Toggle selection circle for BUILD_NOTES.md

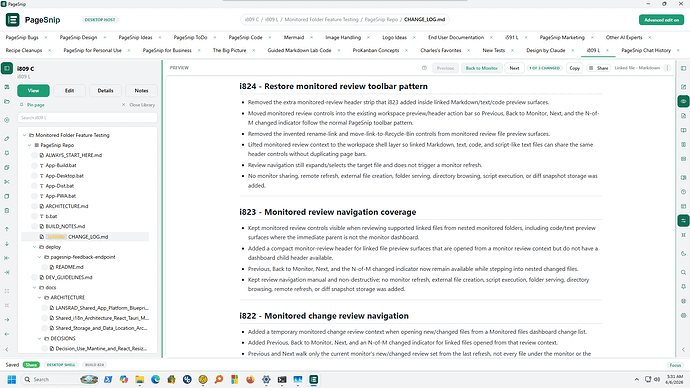(34, 227)
